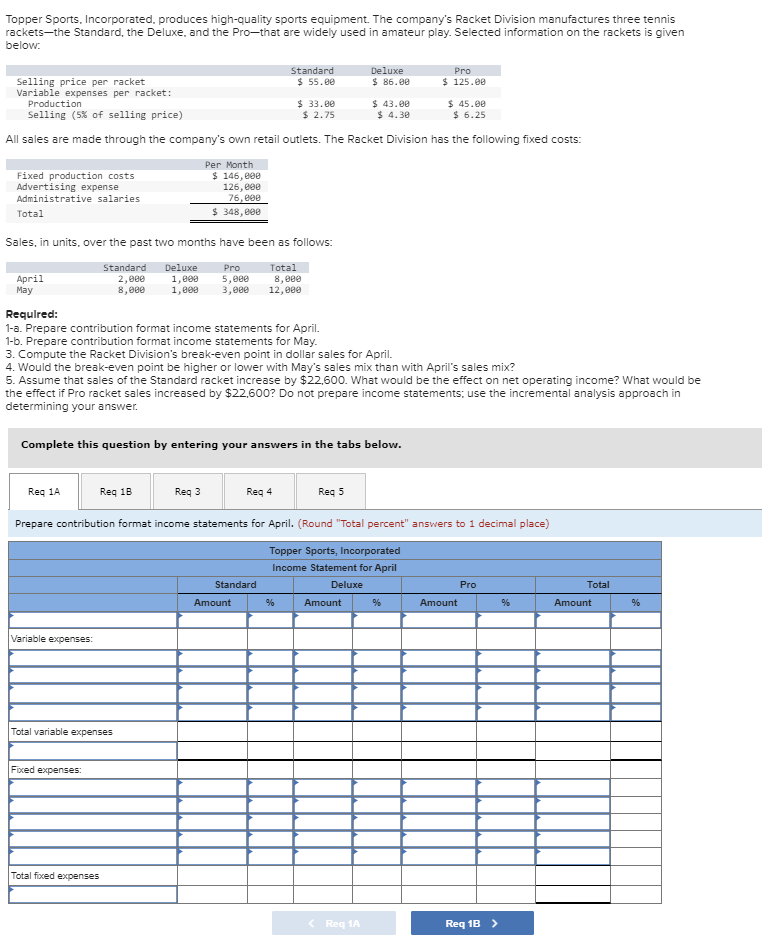This screenshot has width=762, height=940.
Task: Click Standard Amount field in first variable expense line
Action: [213, 658]
